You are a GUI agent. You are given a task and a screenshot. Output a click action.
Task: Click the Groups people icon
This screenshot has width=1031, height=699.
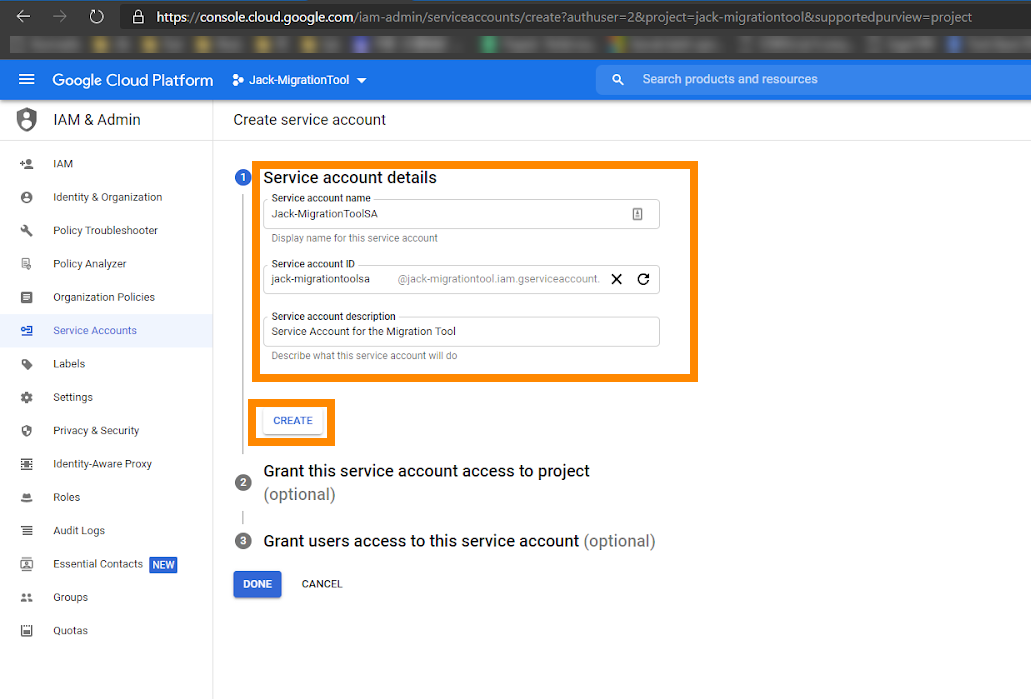point(26,597)
